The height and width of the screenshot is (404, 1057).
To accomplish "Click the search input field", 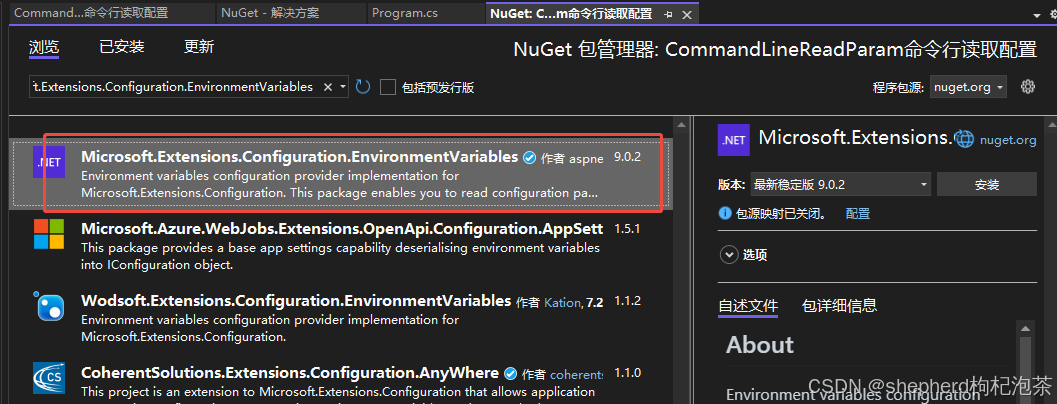I will click(x=175, y=87).
